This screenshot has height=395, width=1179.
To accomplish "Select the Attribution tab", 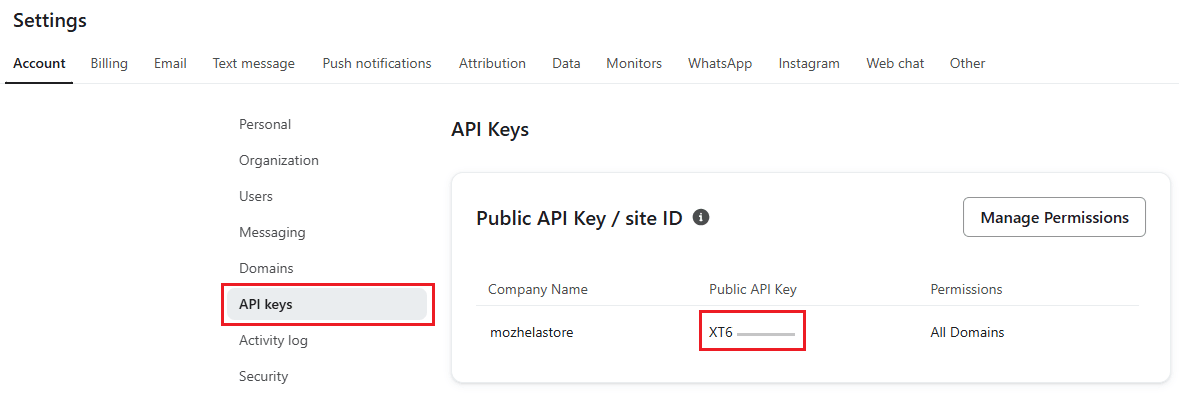I will 492,64.
